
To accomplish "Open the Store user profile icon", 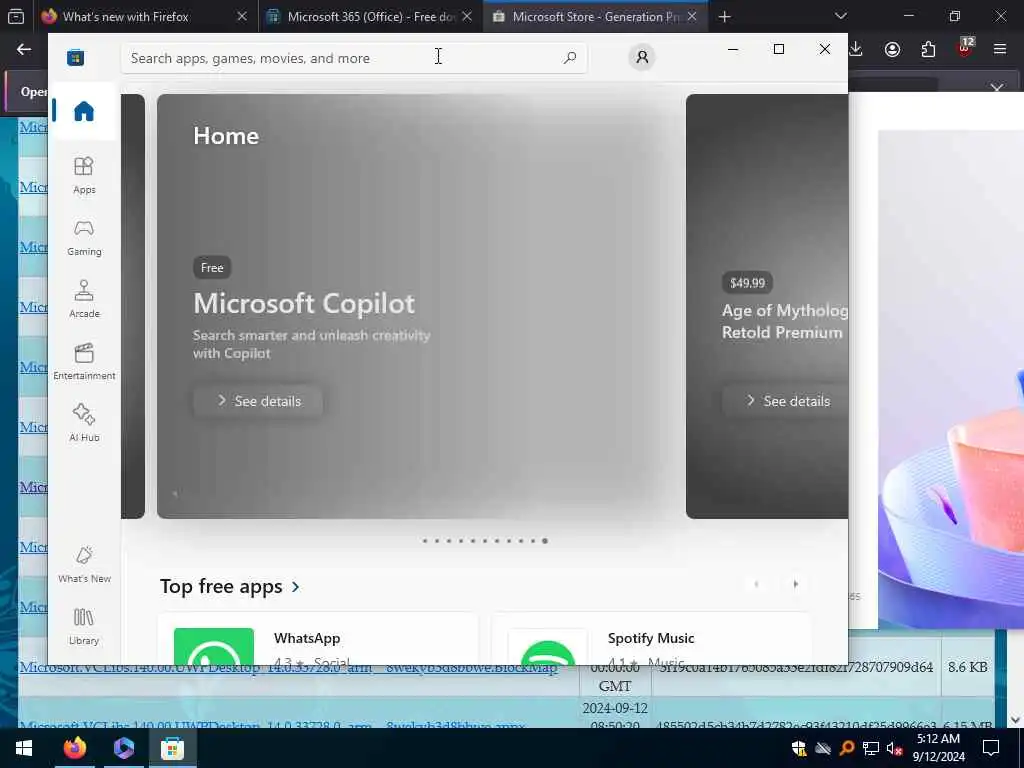I will pyautogui.click(x=642, y=57).
